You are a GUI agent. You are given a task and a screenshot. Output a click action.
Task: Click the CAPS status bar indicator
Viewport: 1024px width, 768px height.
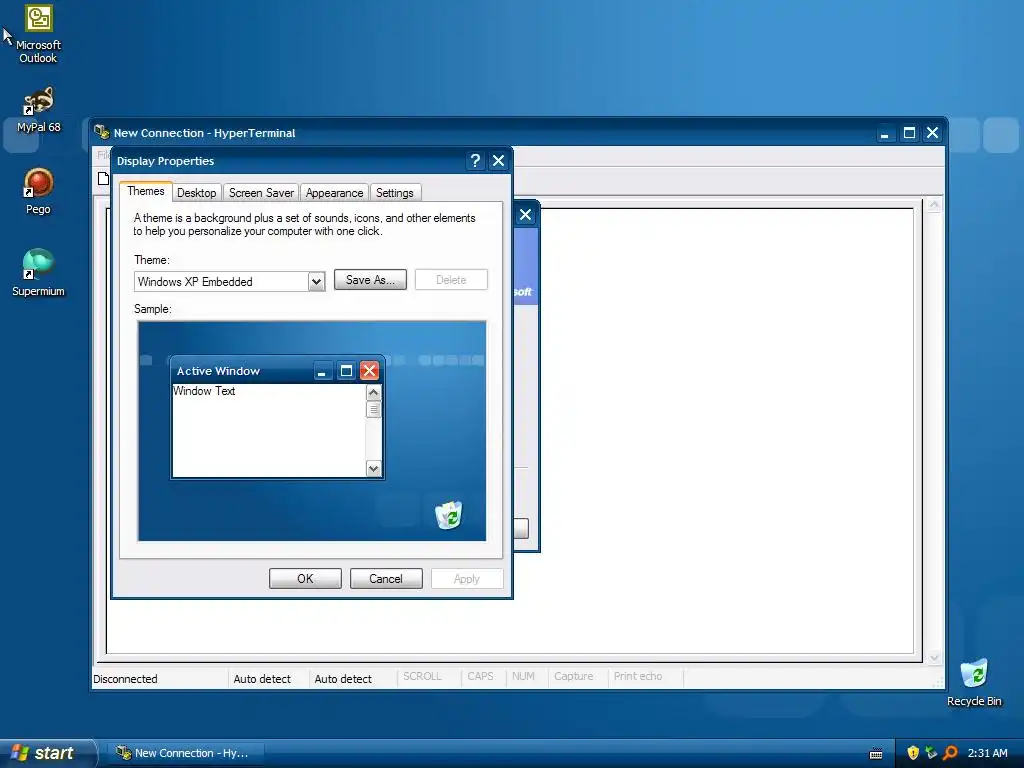[481, 677]
